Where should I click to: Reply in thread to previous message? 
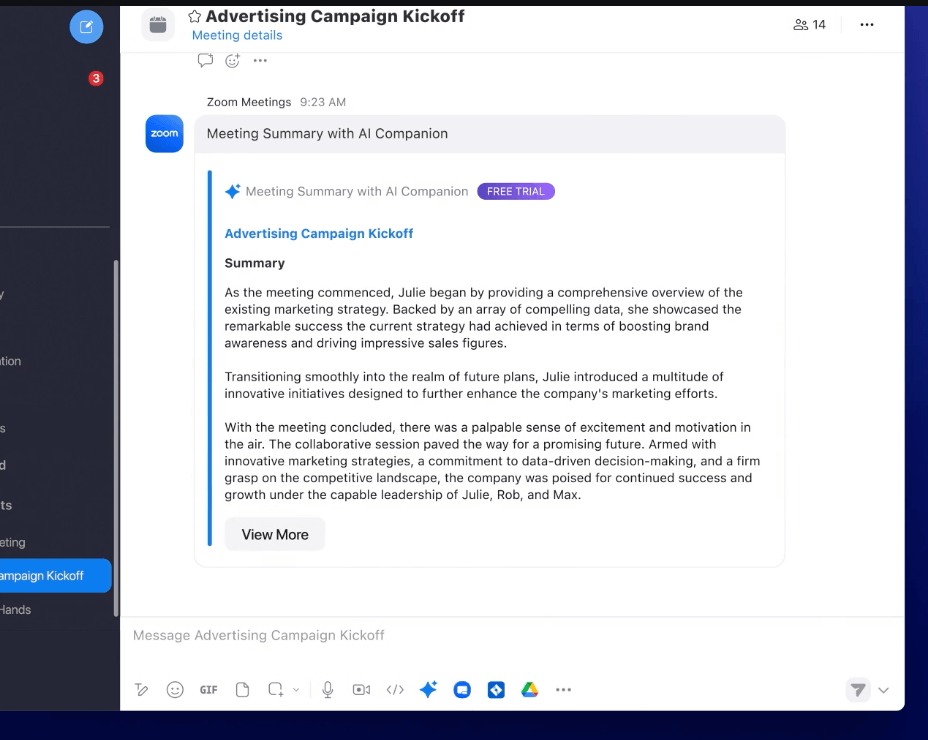[205, 60]
